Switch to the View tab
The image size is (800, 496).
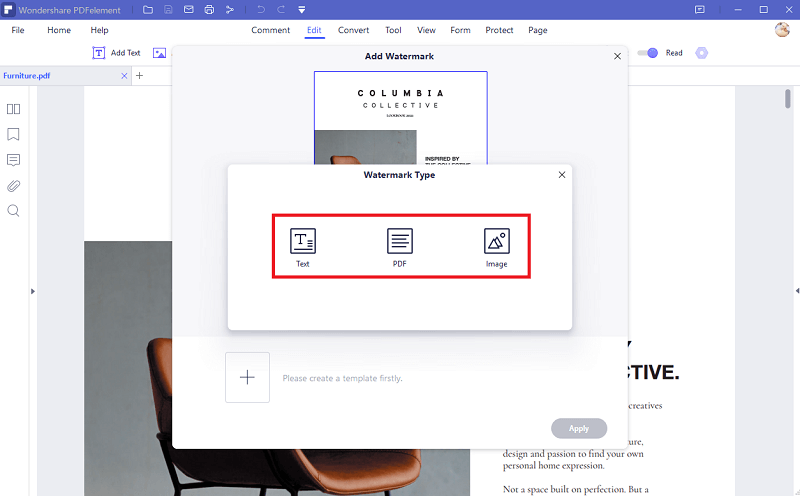(x=427, y=30)
